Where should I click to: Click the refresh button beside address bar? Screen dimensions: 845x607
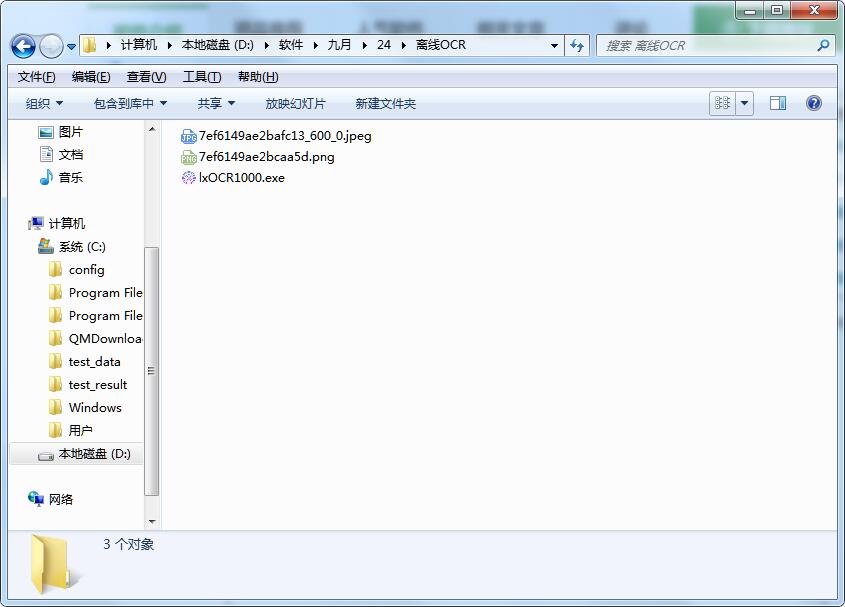tap(577, 45)
